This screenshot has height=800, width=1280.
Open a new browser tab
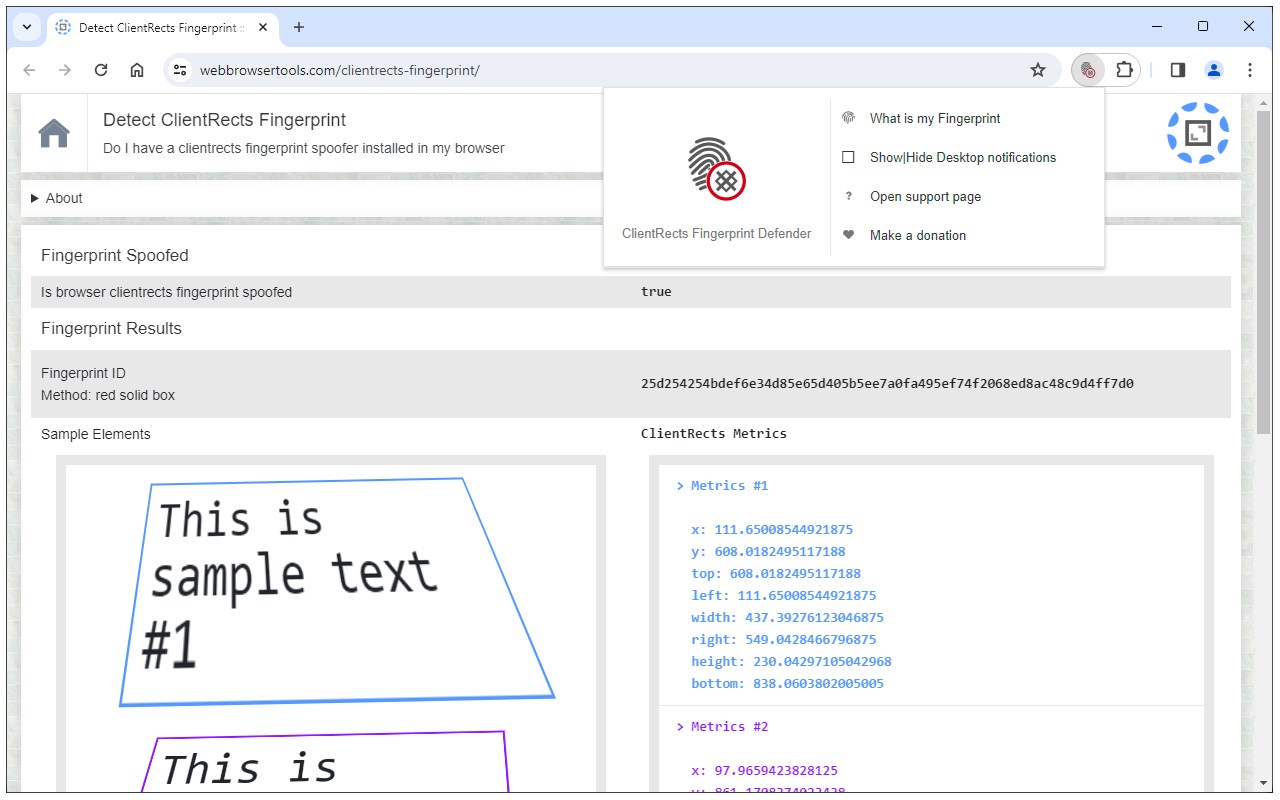pos(299,27)
